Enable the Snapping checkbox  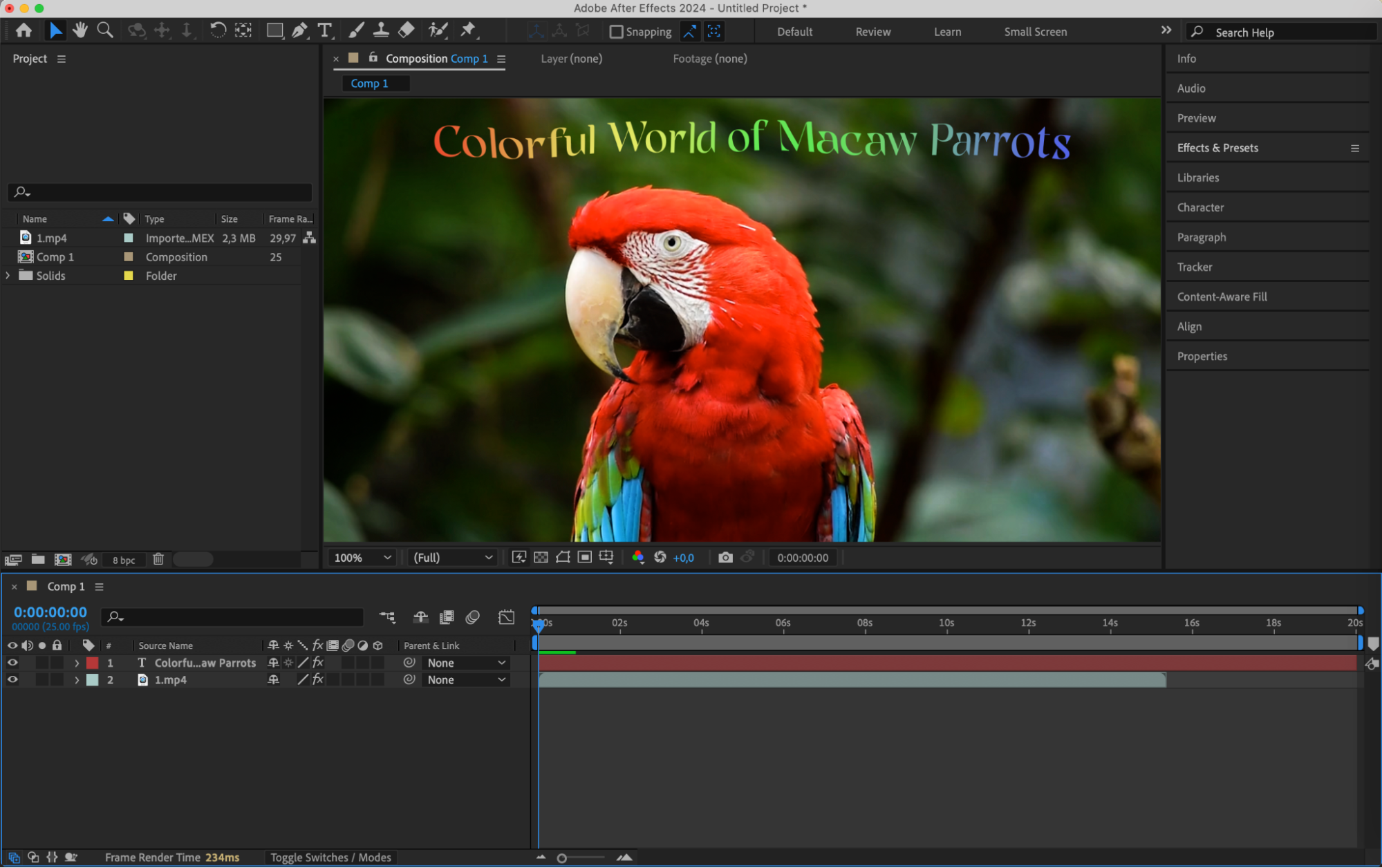pyautogui.click(x=616, y=32)
